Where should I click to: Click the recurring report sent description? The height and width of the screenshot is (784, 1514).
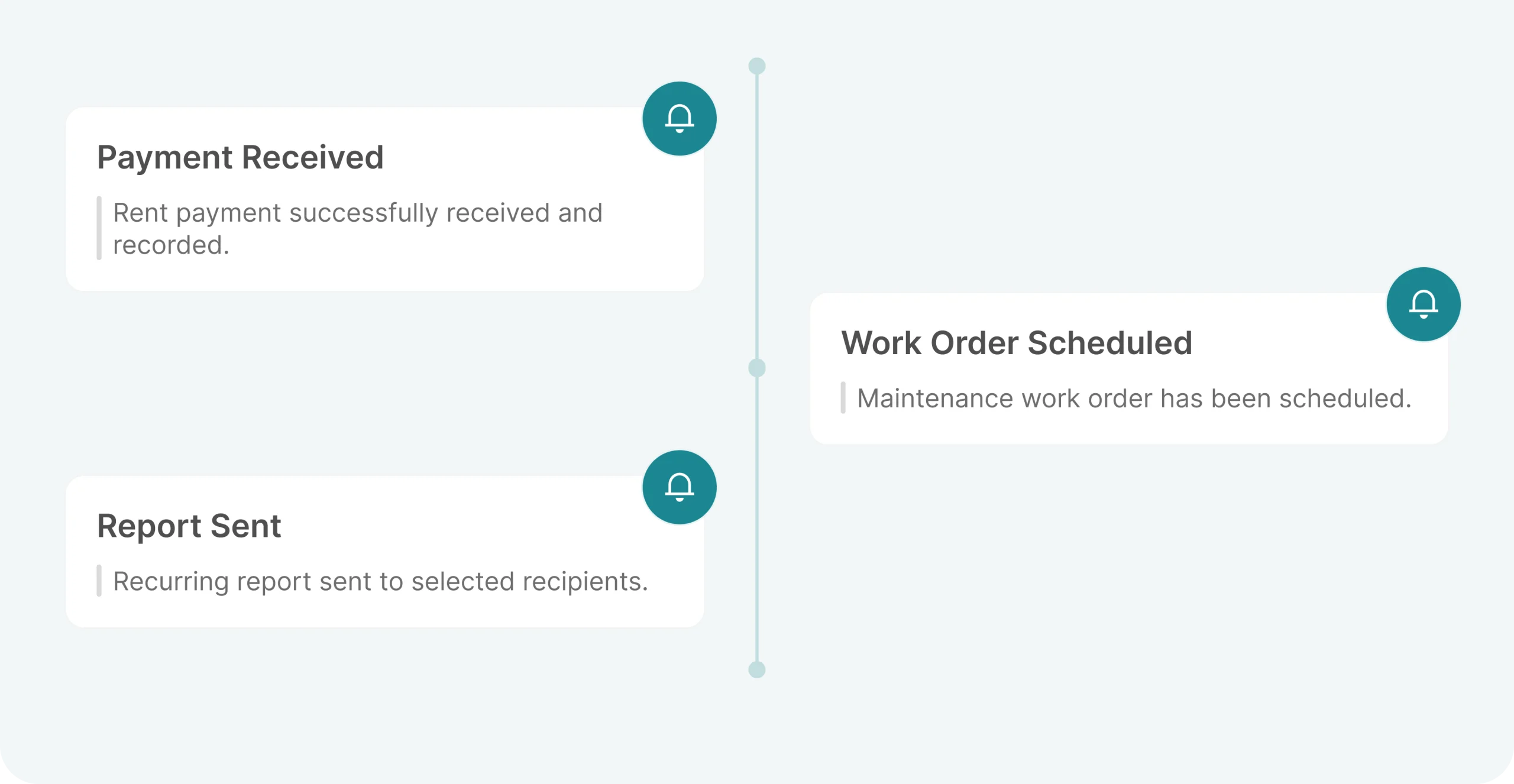pos(380,582)
